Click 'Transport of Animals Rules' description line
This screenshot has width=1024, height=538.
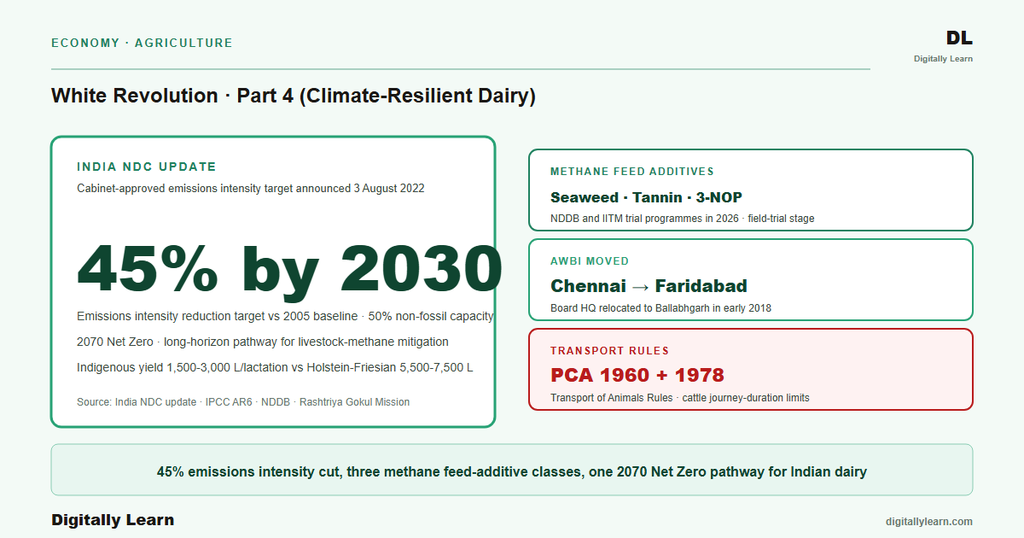680,398
